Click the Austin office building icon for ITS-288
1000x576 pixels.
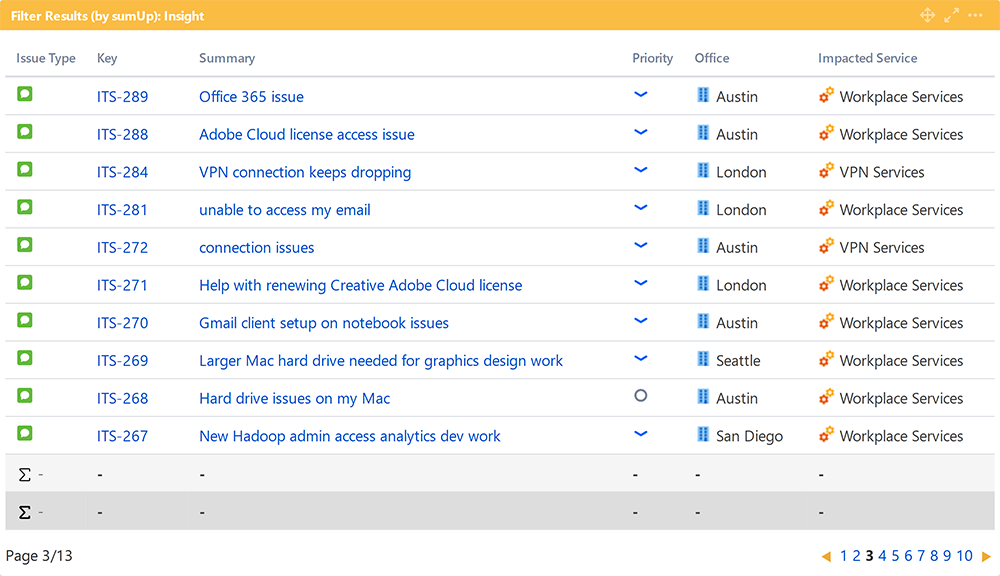[703, 132]
